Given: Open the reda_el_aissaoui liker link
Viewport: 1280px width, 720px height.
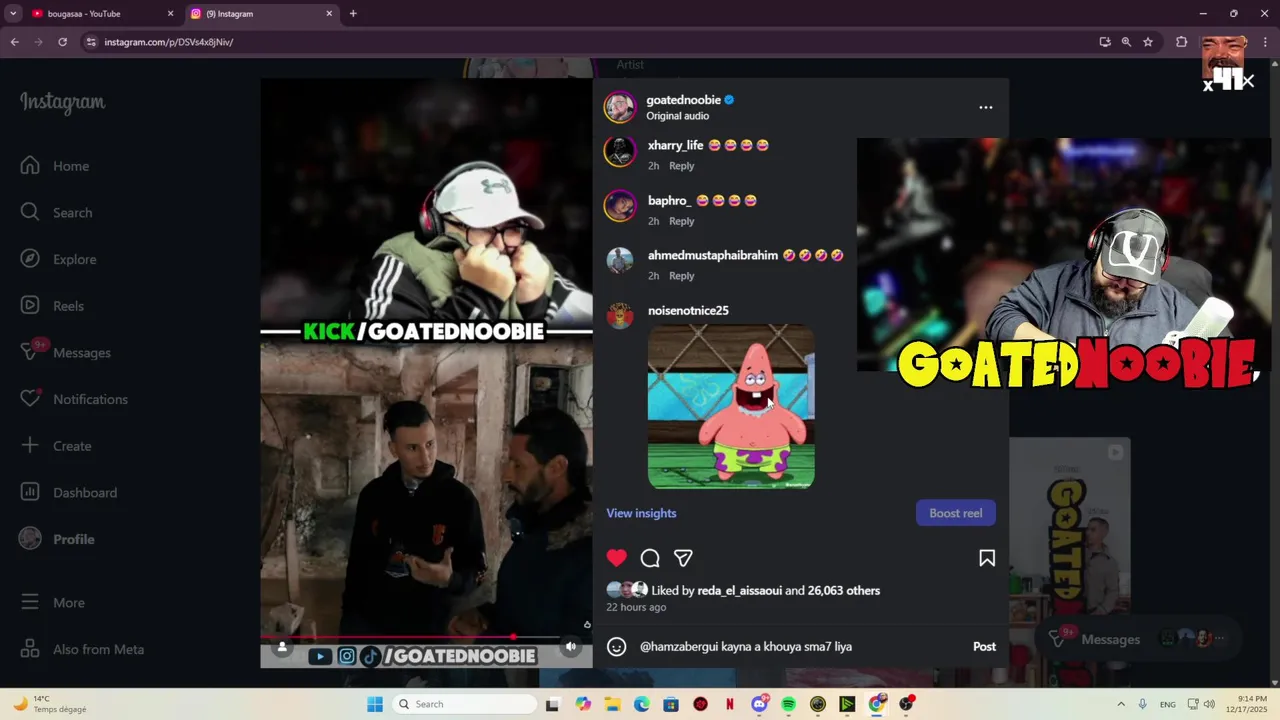Looking at the screenshot, I should pos(739,591).
